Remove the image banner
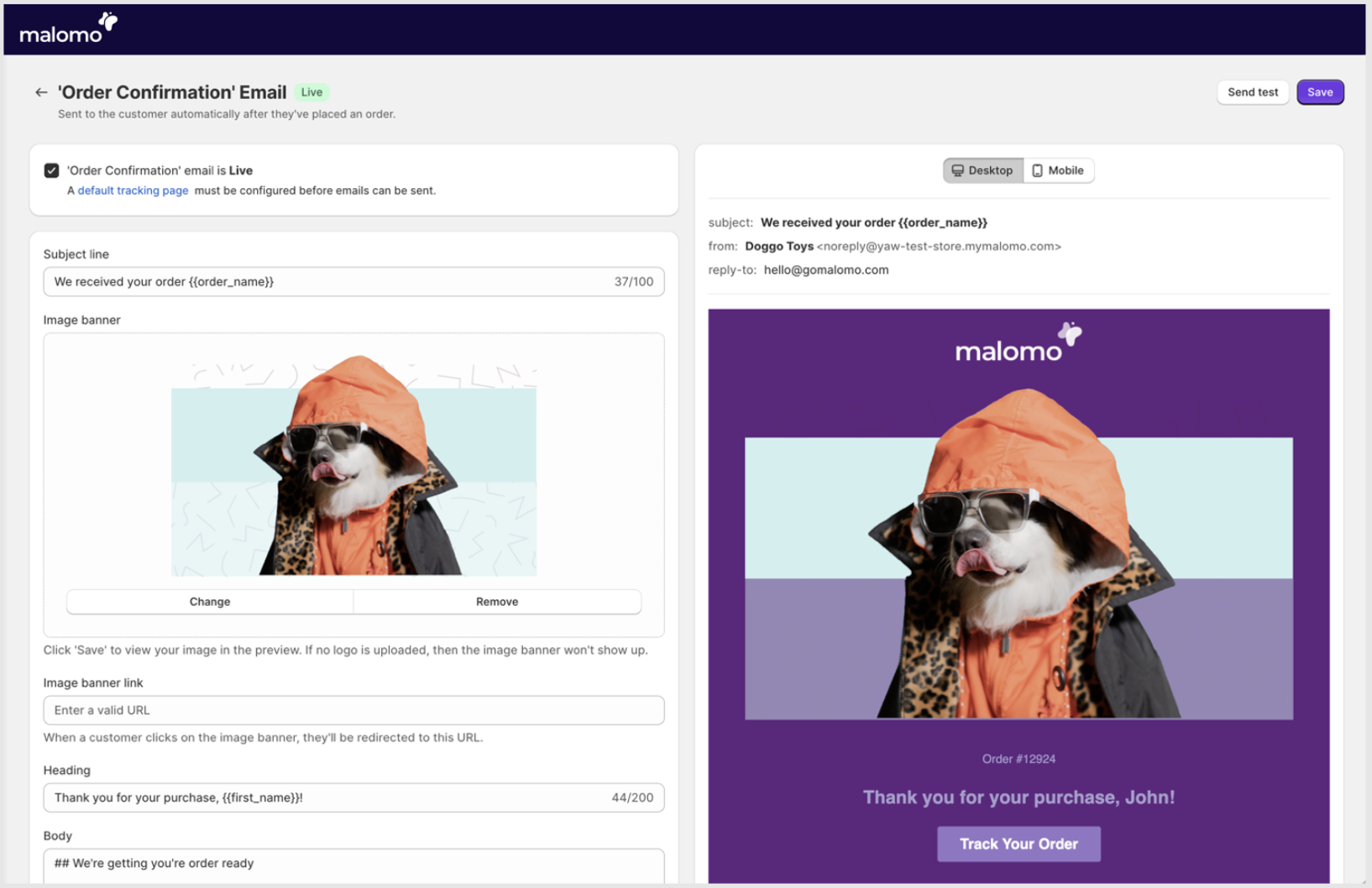Image resolution: width=1372 pixels, height=888 pixels. coord(497,602)
